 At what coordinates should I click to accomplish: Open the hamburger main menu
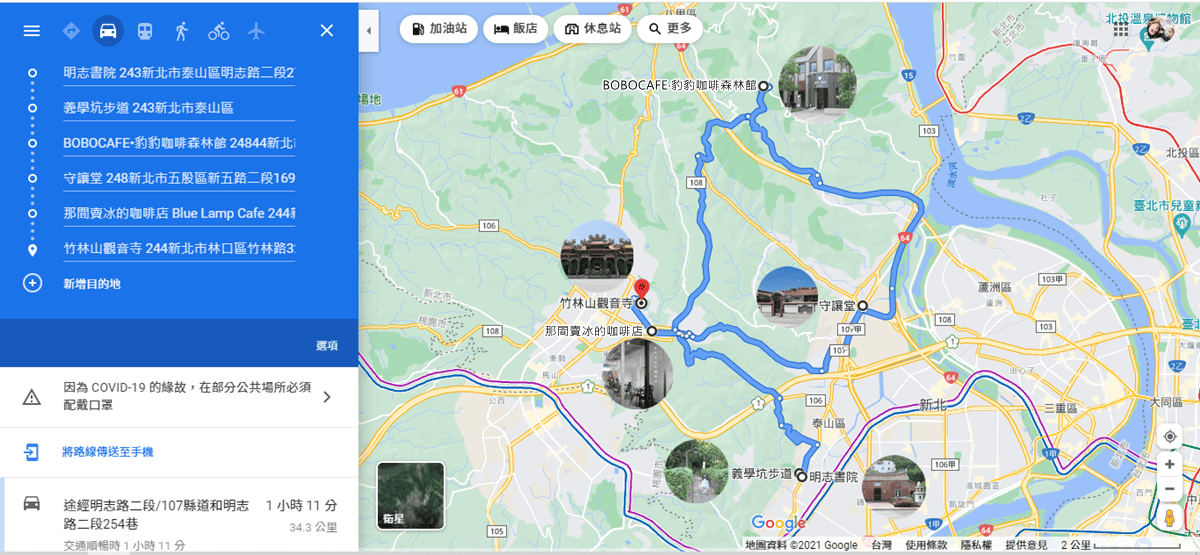32,31
